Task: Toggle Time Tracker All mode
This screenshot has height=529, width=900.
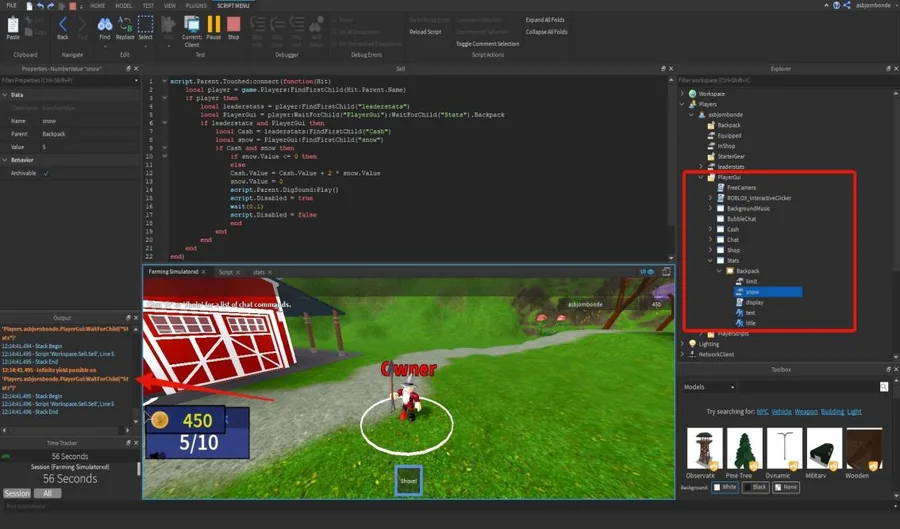Action: pyautogui.click(x=47, y=493)
